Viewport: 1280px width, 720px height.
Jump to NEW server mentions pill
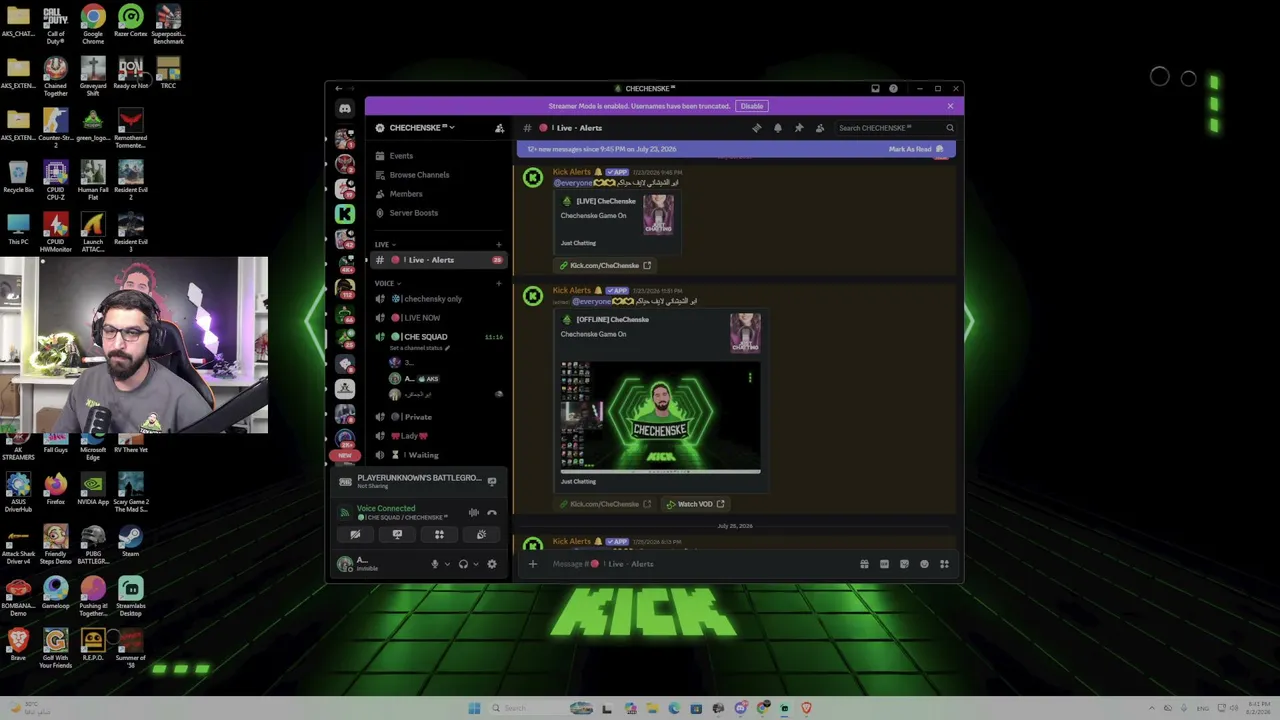point(345,456)
